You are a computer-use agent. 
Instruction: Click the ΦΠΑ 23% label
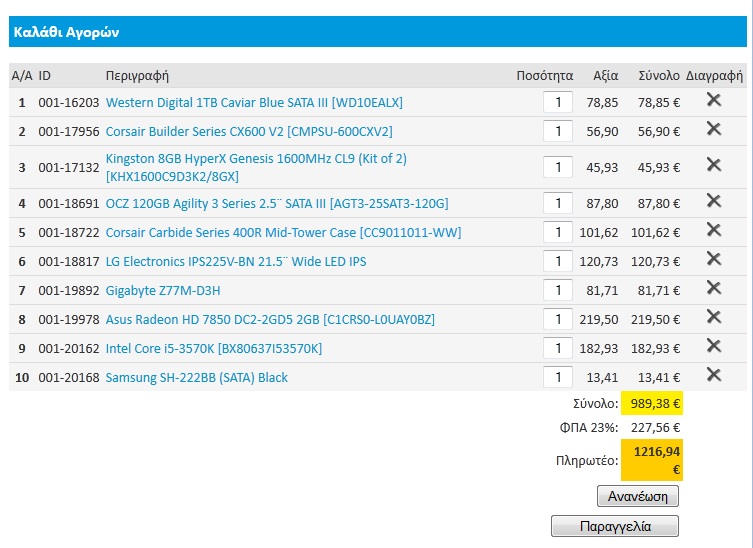coord(589,427)
